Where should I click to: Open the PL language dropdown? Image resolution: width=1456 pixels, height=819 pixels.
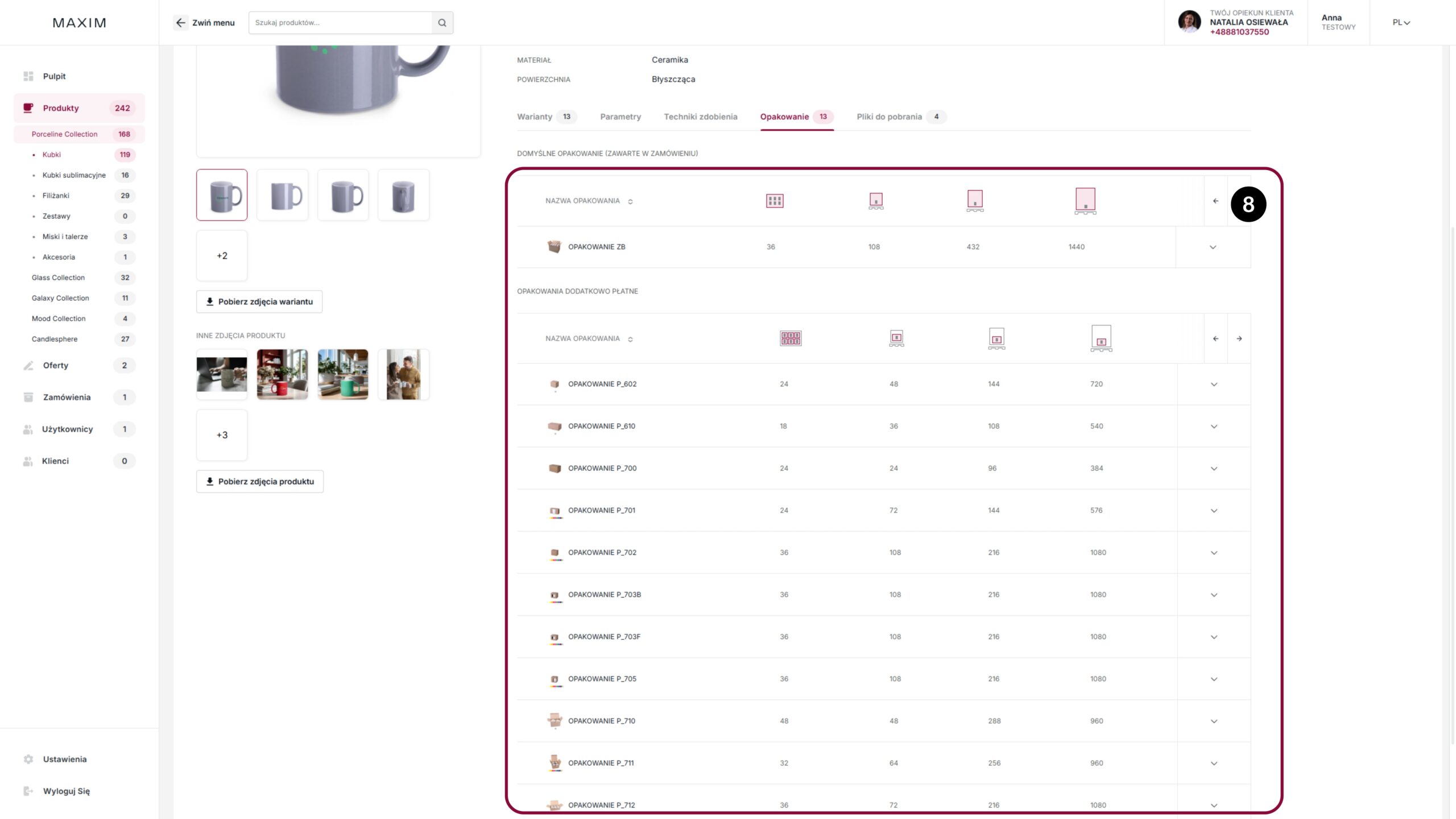1401,23
